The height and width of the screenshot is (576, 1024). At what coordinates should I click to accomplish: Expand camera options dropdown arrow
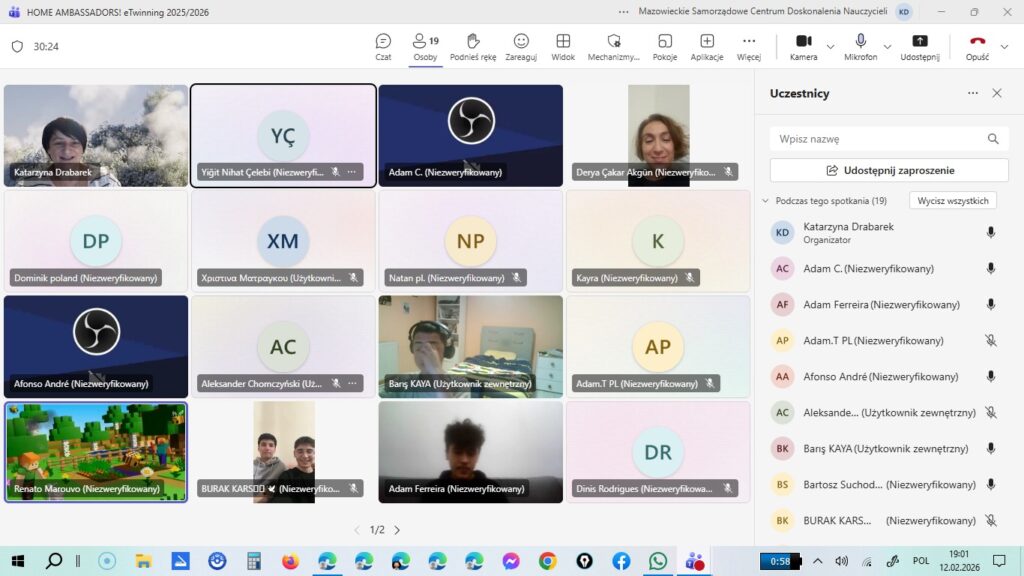[x=830, y=47]
